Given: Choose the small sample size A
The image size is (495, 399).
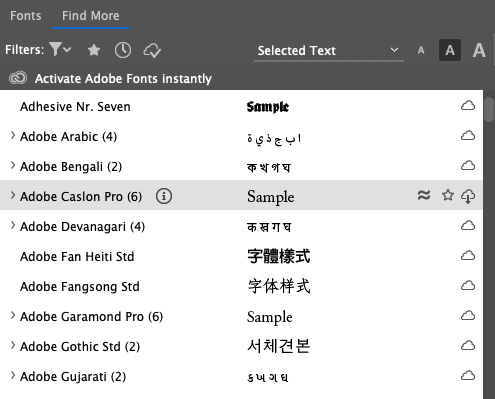Looking at the screenshot, I should click(x=421, y=50).
